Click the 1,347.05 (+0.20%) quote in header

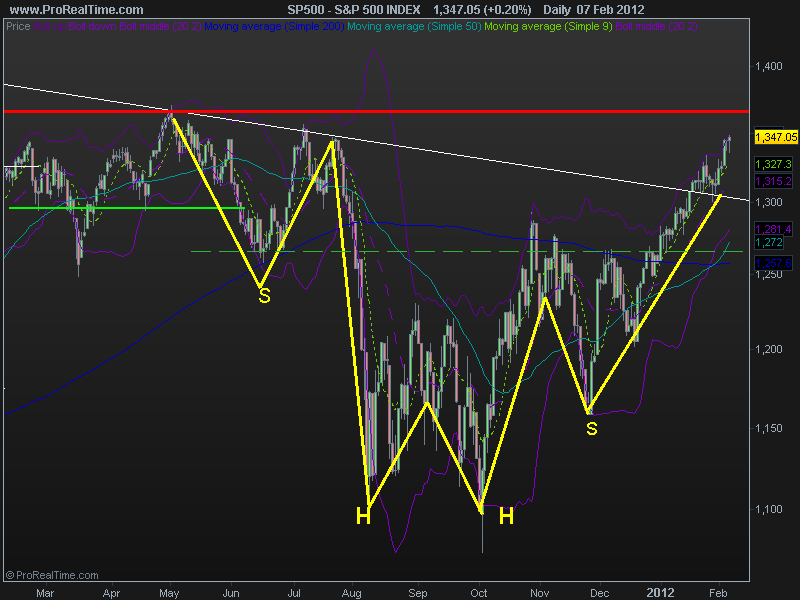click(482, 10)
